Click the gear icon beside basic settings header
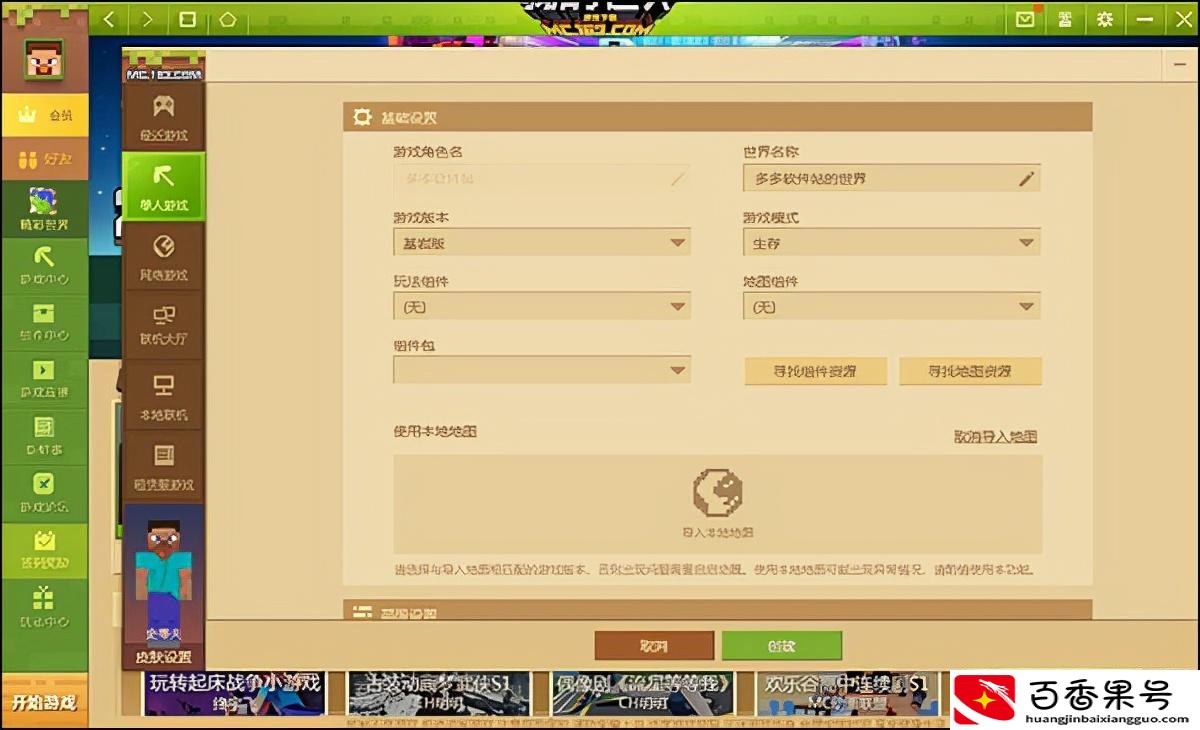 click(362, 117)
